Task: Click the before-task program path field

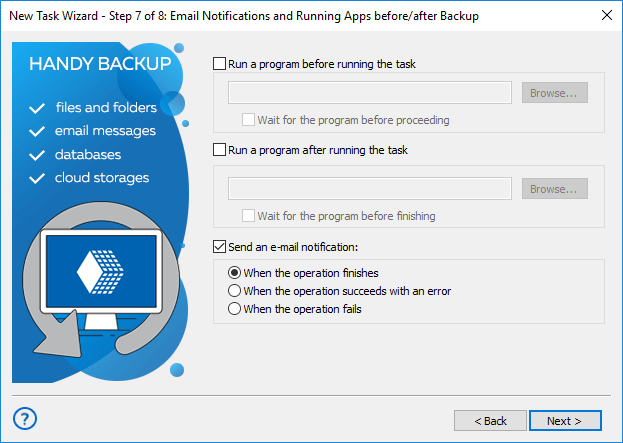Action: coord(370,93)
